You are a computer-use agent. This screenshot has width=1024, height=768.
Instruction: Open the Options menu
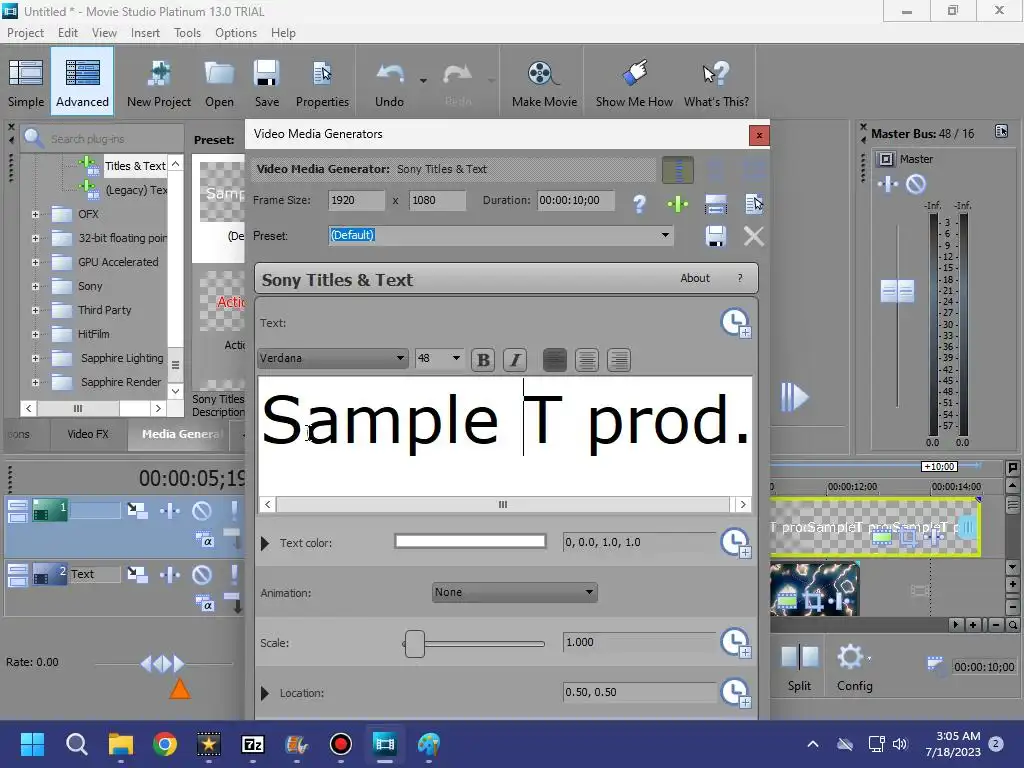(x=236, y=33)
